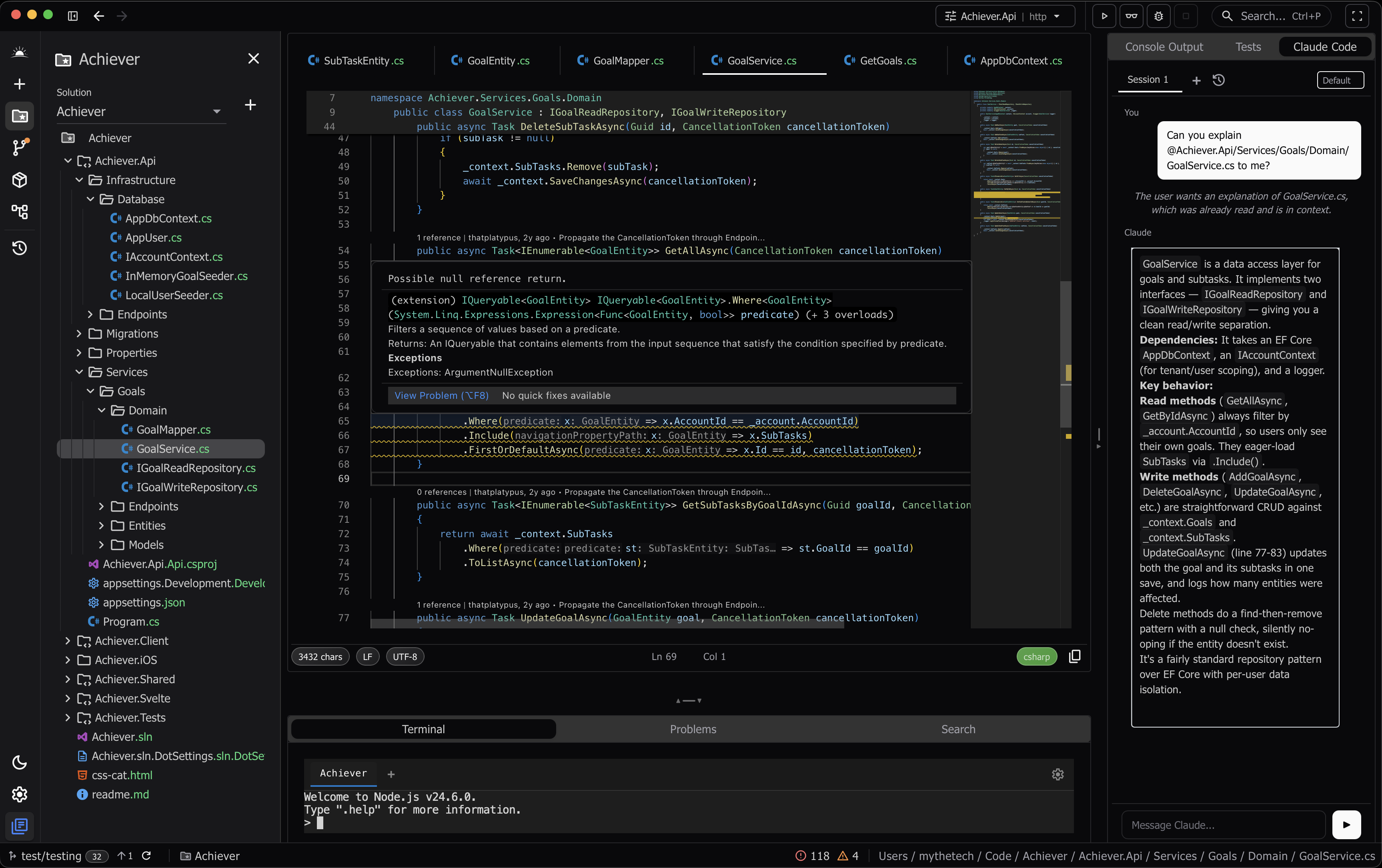Collapse the Services folder
The image size is (1382, 868).
[79, 372]
